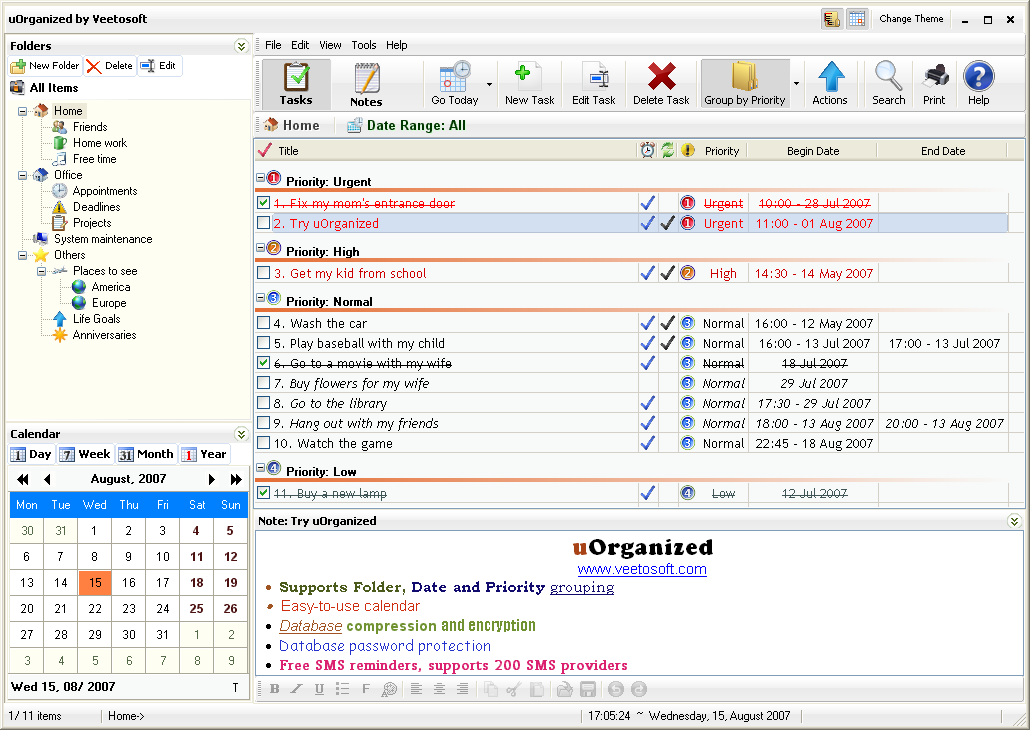Image resolution: width=1030 pixels, height=730 pixels.
Task: Delete the folder using red X button
Action: [x=110, y=66]
